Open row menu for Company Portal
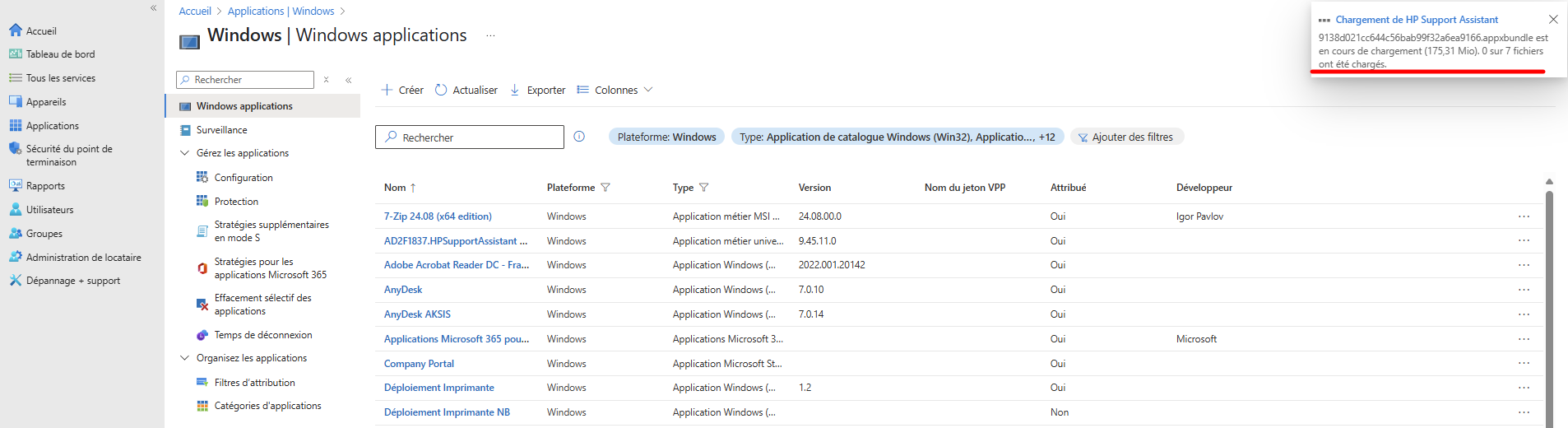Screen dimensions: 1568x428 1524,363
